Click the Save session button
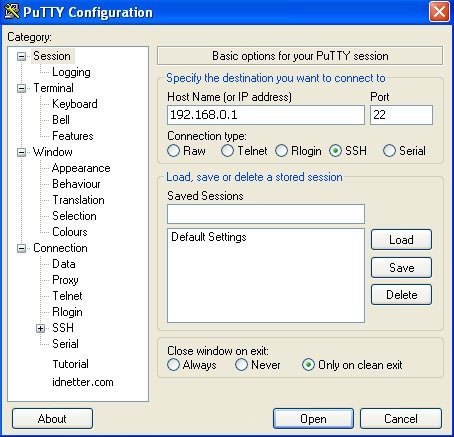The image size is (454, 437). pyautogui.click(x=401, y=267)
